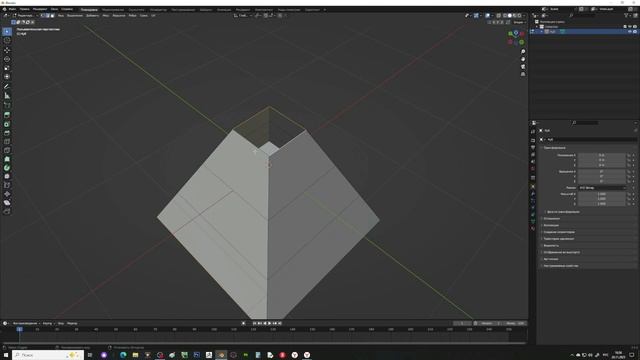Image resolution: width=640 pixels, height=360 pixels.
Task: Switch perspective/orthographic with the grid gizmo
Action: pos(523,74)
